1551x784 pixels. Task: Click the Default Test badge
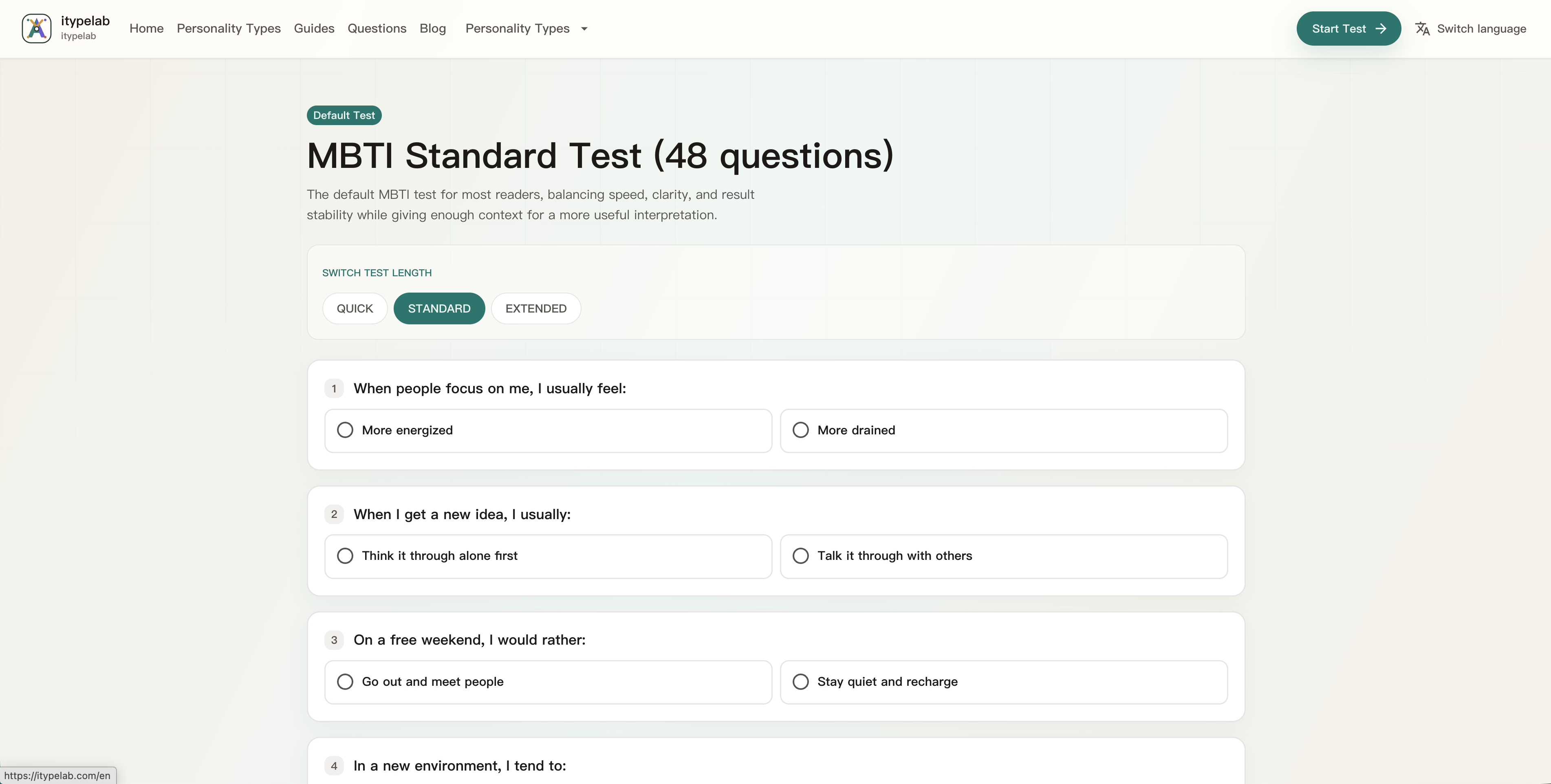tap(344, 115)
